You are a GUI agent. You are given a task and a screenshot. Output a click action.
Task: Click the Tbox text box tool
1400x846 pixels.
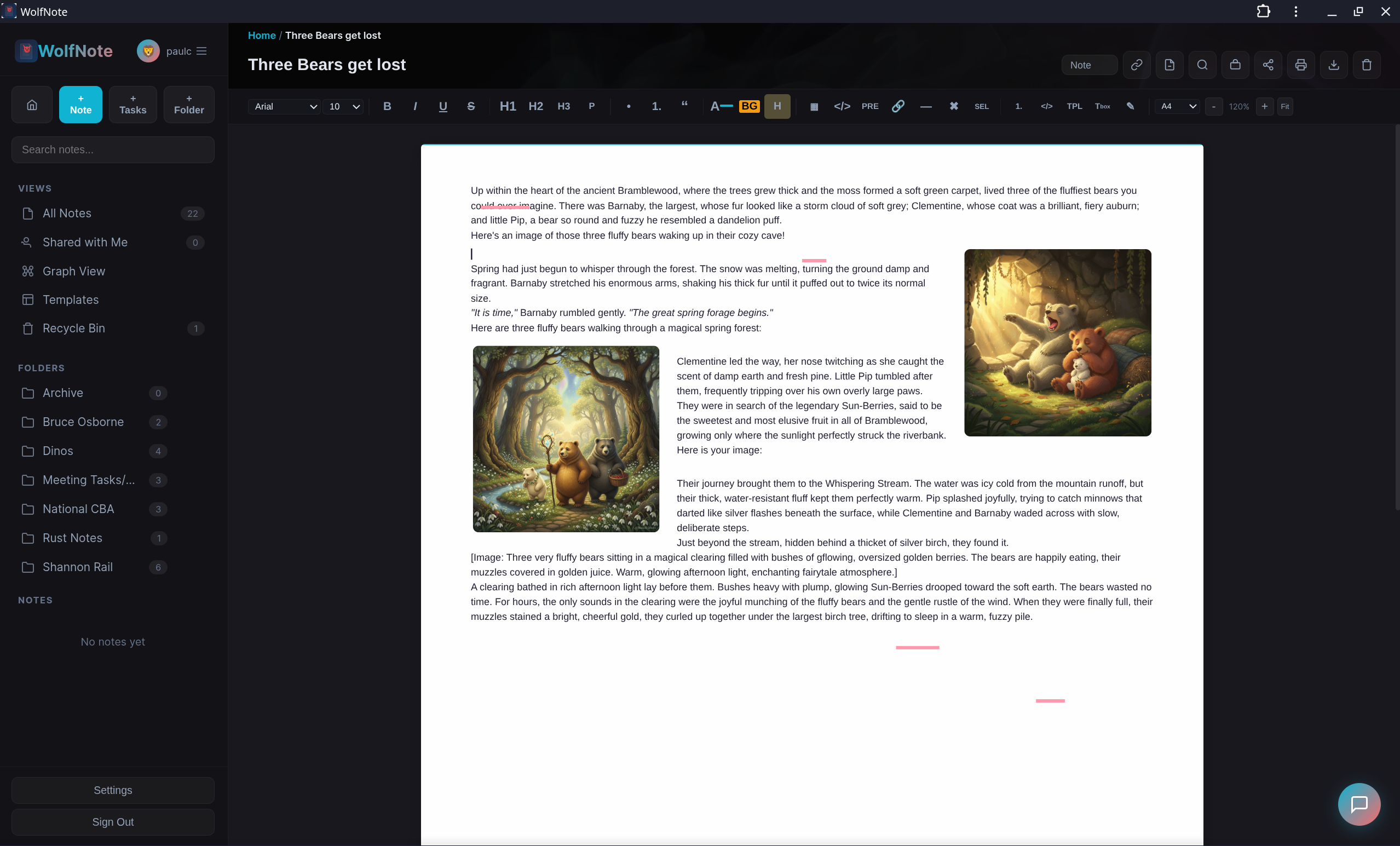coord(1102,106)
